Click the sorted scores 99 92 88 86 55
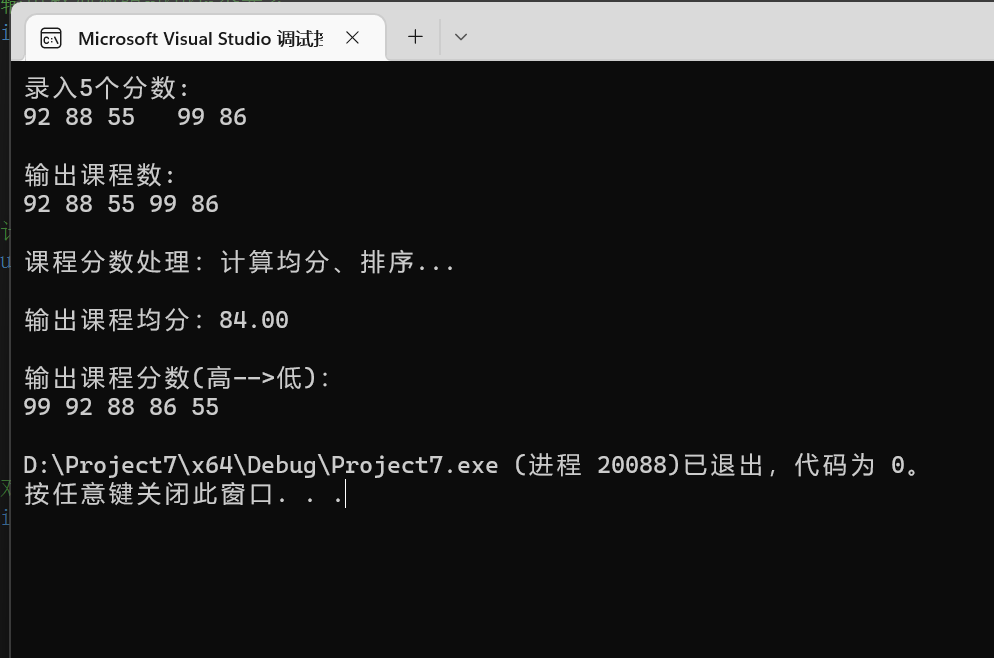 point(120,407)
